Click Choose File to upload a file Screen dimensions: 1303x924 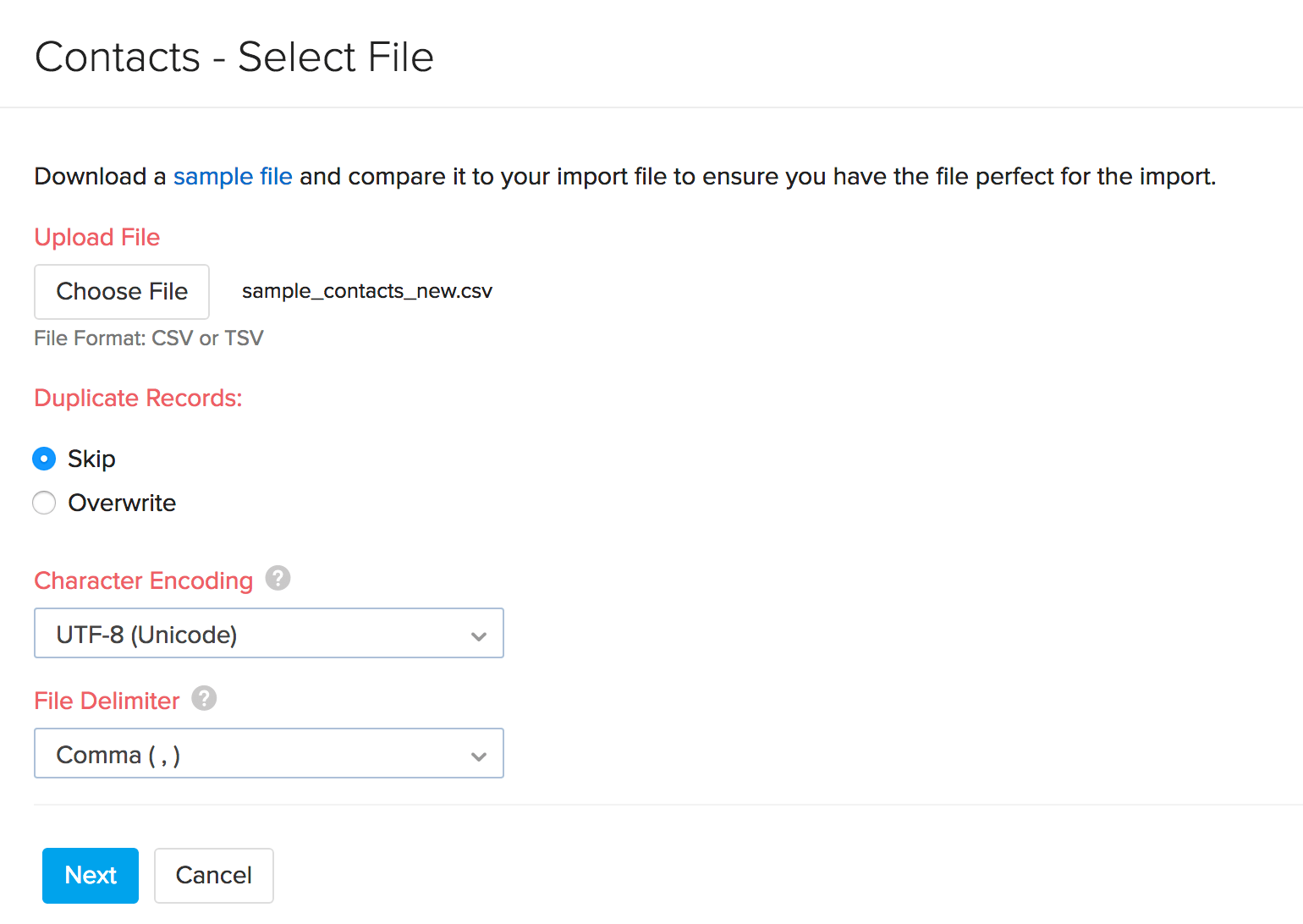tap(121, 291)
